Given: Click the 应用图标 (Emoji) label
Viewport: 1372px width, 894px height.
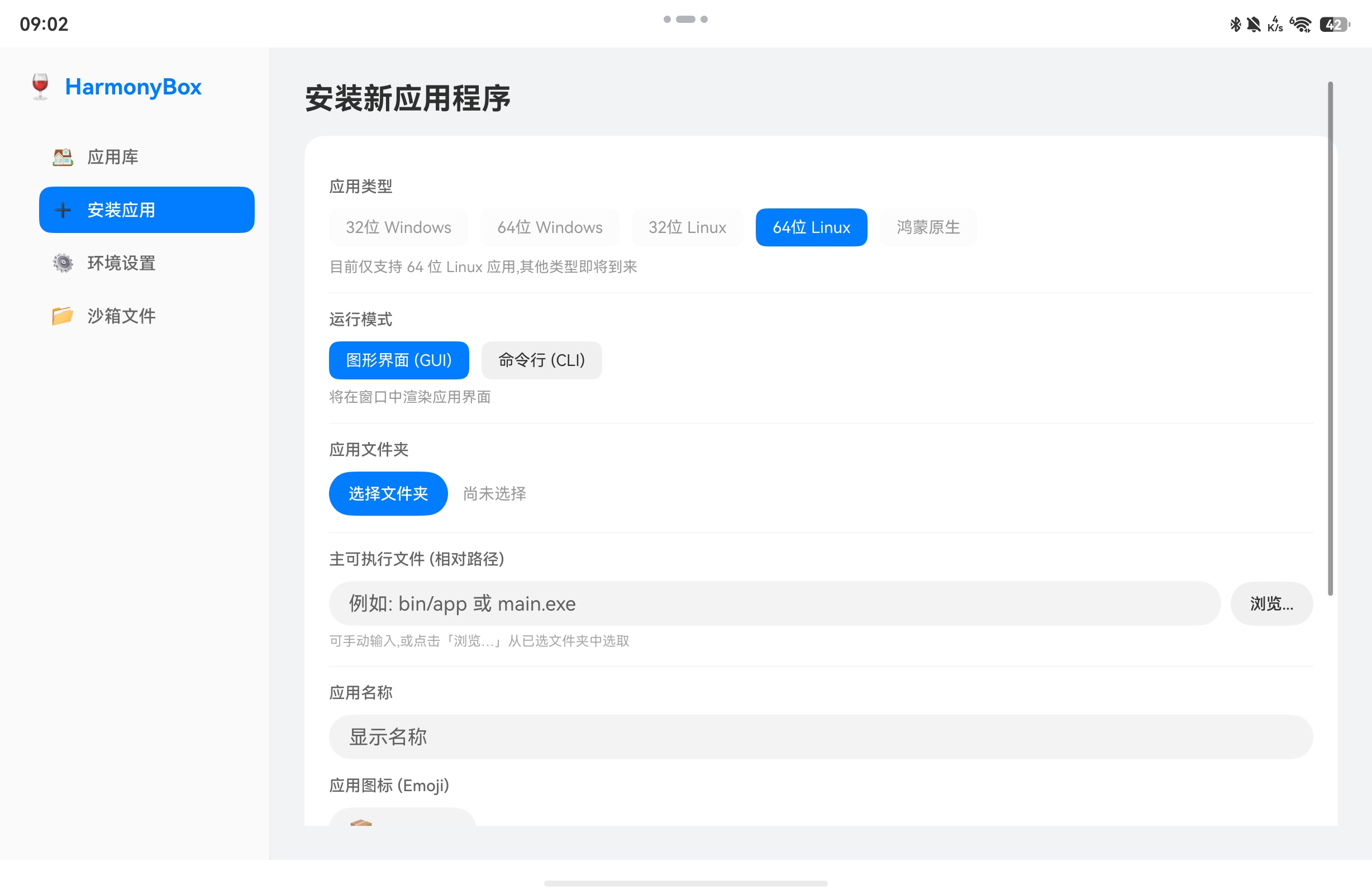Looking at the screenshot, I should (389, 786).
